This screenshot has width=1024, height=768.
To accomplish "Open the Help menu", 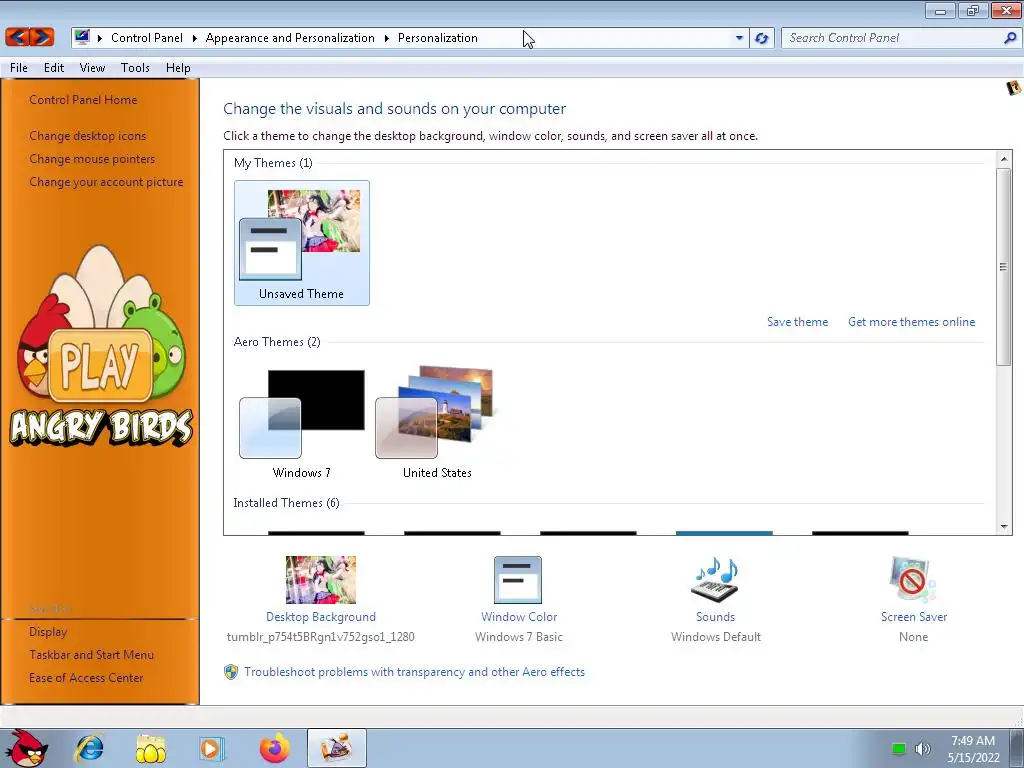I will [178, 68].
